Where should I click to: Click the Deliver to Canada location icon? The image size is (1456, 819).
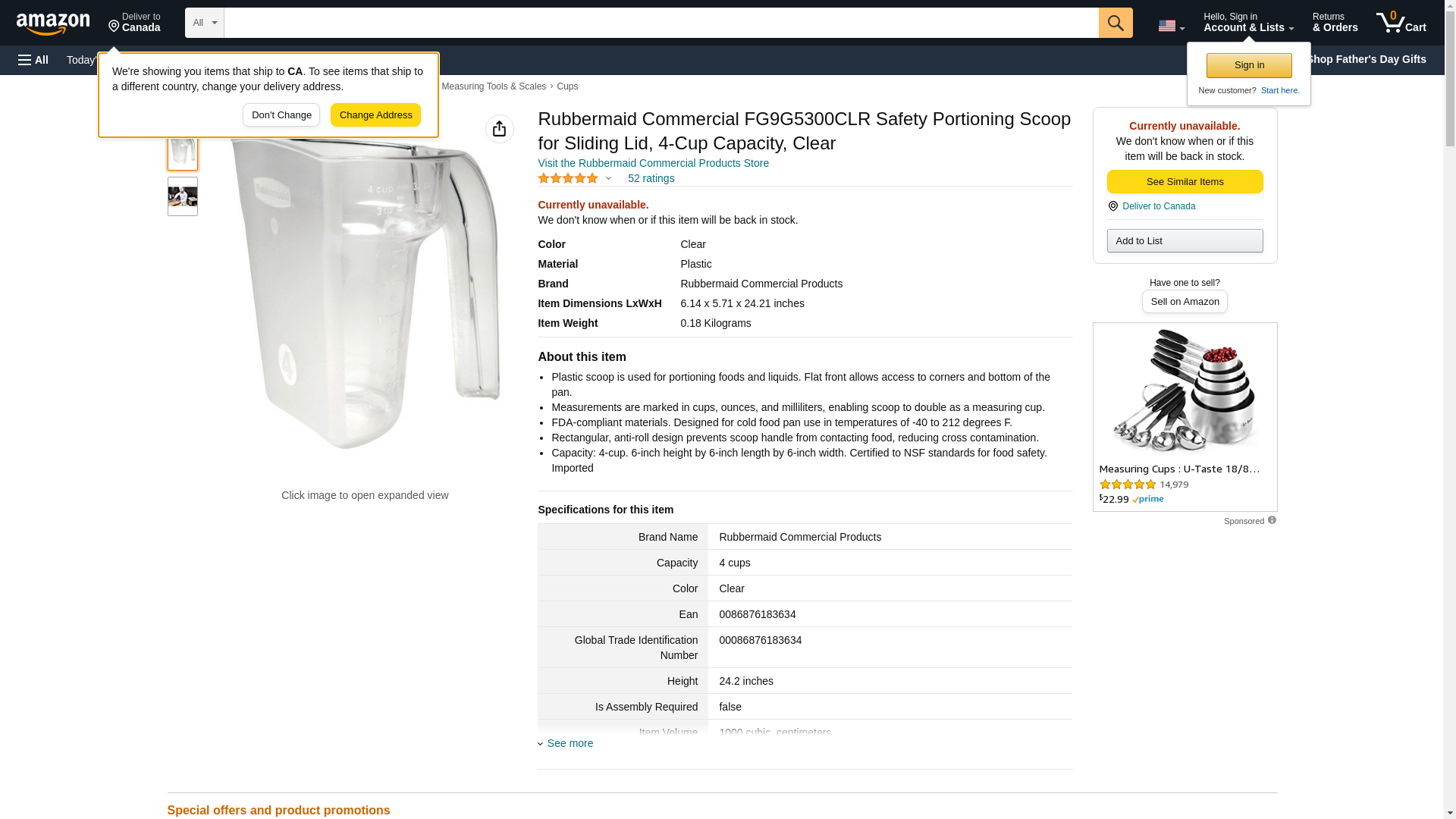(1112, 206)
